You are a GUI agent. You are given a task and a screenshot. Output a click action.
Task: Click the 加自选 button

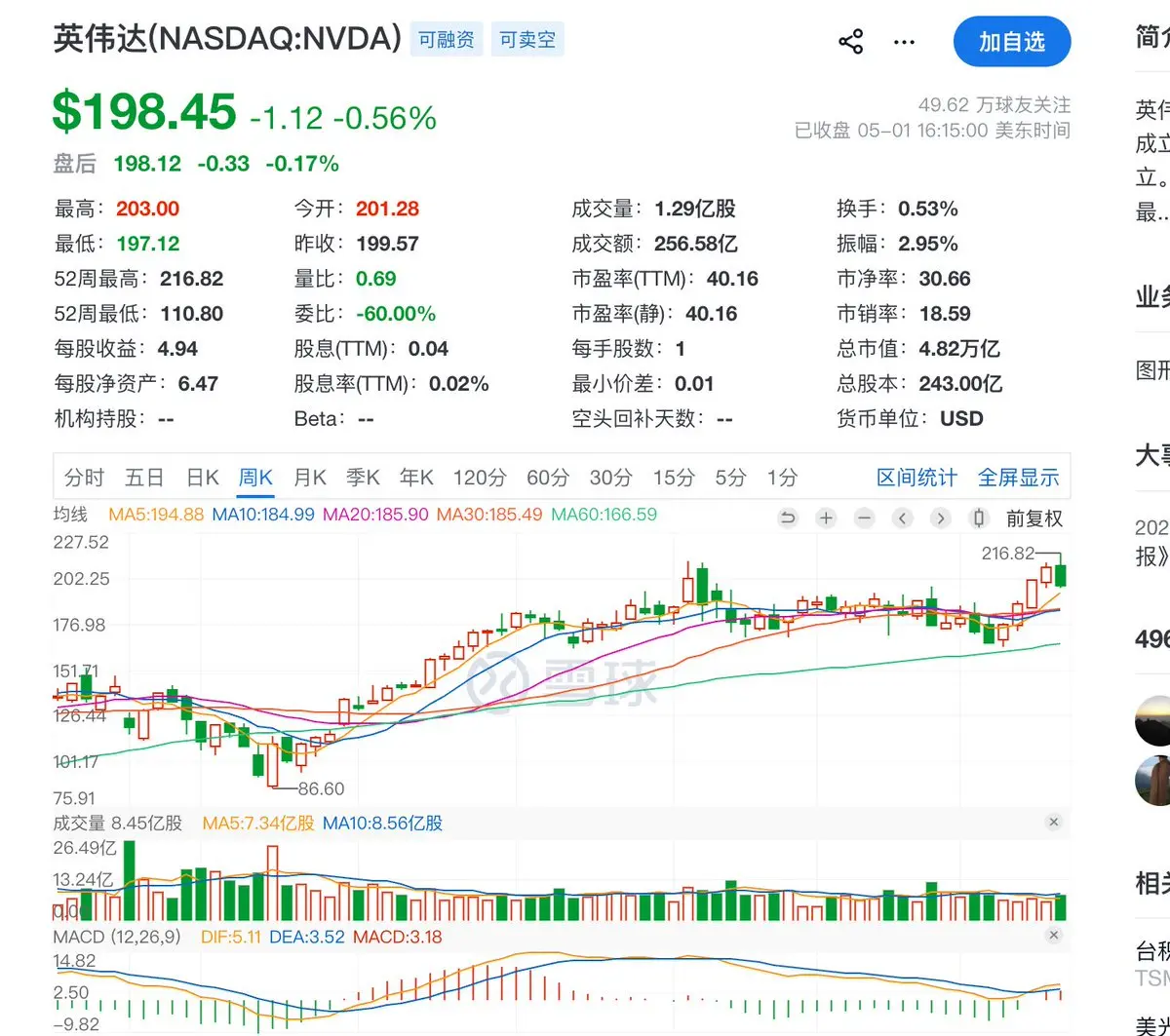point(1012,42)
